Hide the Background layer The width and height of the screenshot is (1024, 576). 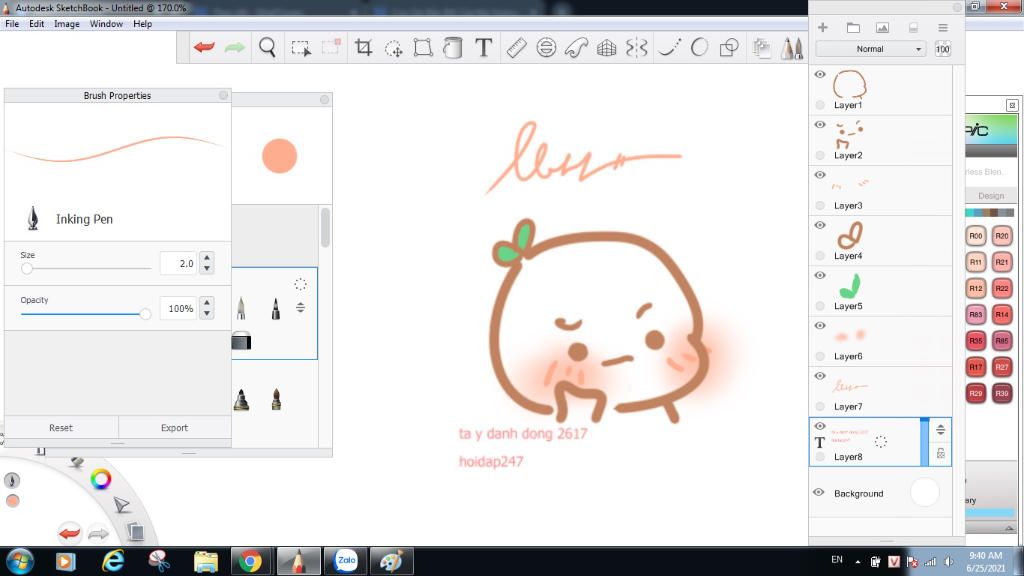(x=818, y=492)
